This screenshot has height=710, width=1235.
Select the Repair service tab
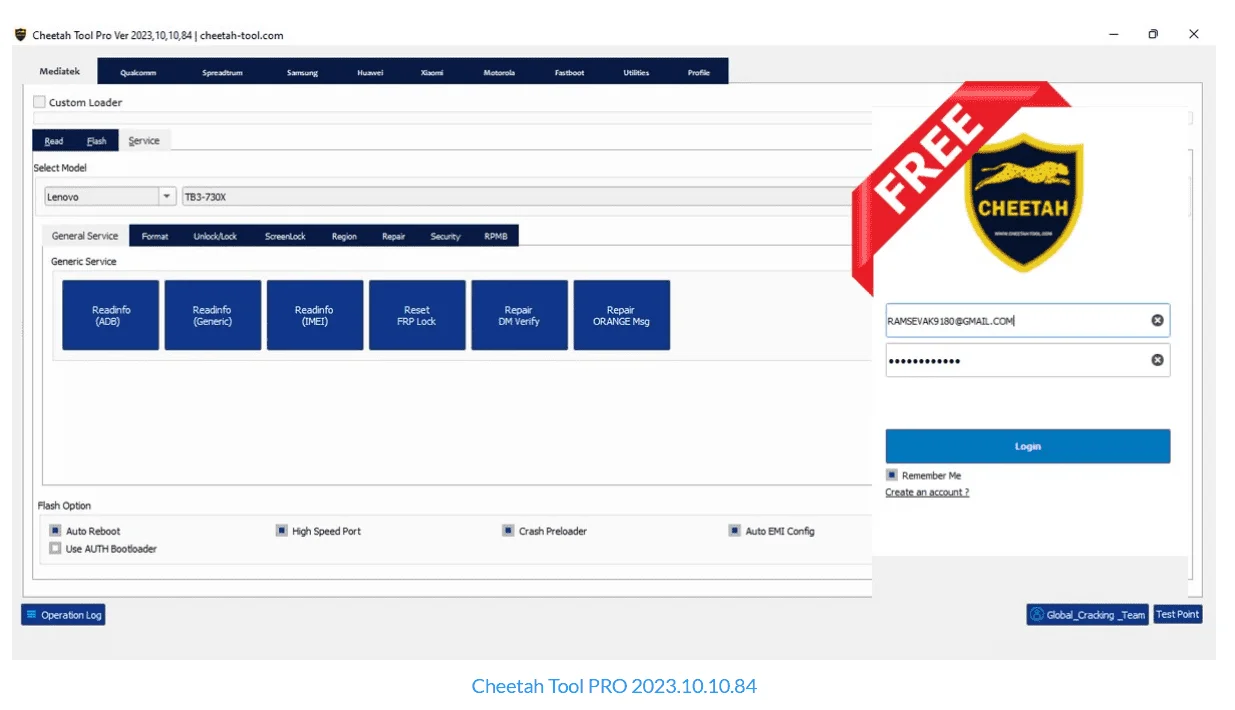(394, 236)
